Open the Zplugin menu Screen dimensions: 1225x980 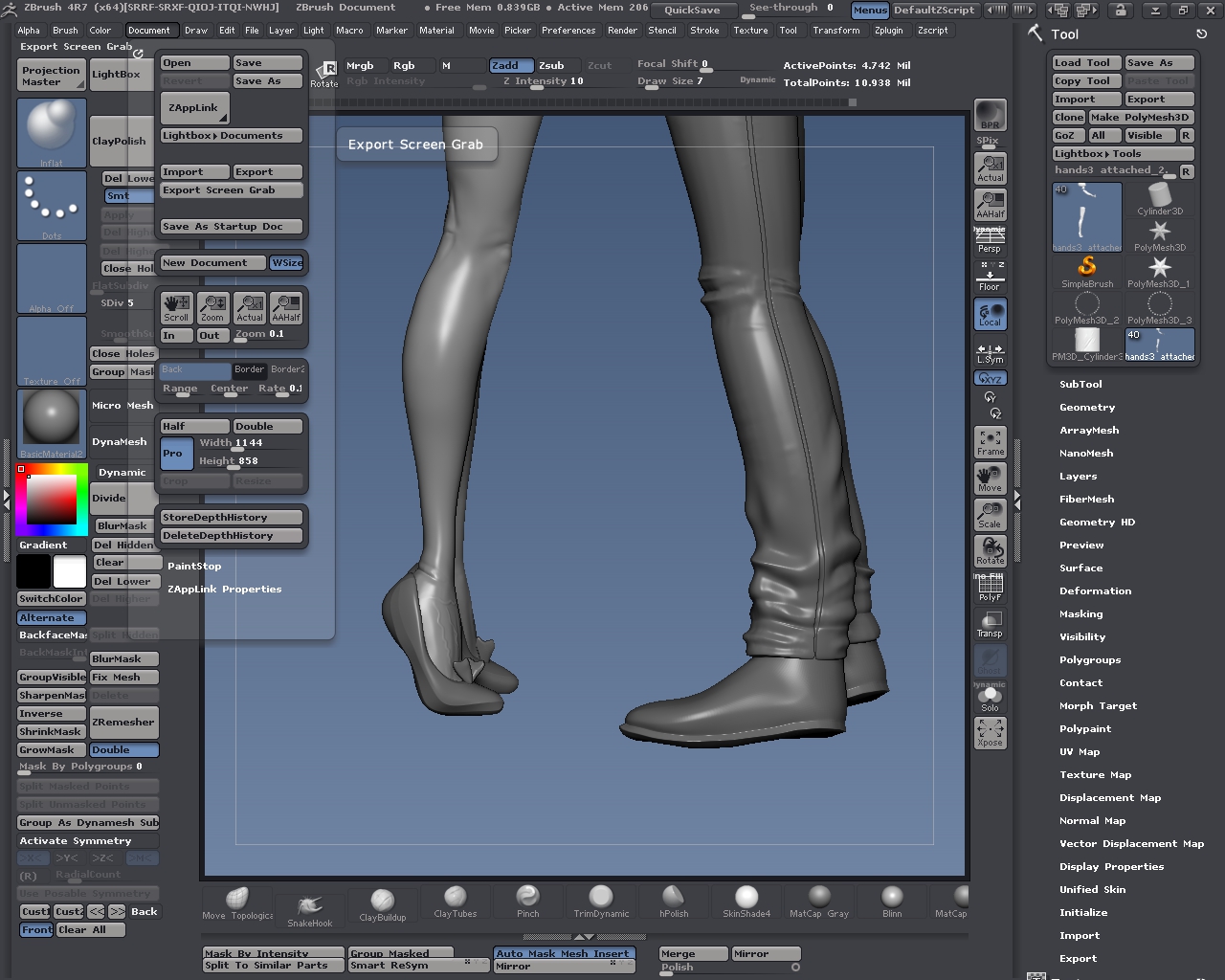pos(888,30)
